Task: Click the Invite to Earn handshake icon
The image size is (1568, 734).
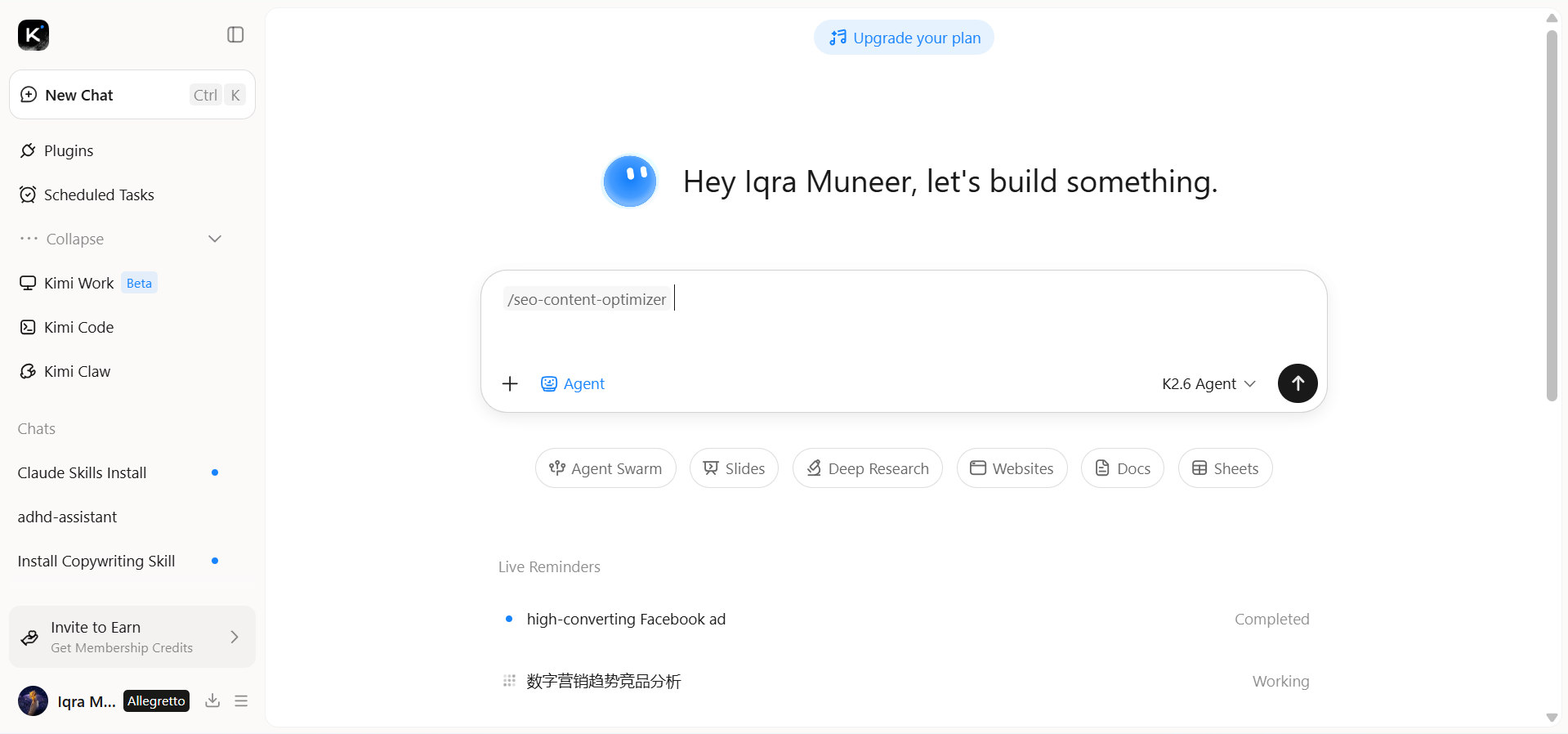Action: click(29, 637)
